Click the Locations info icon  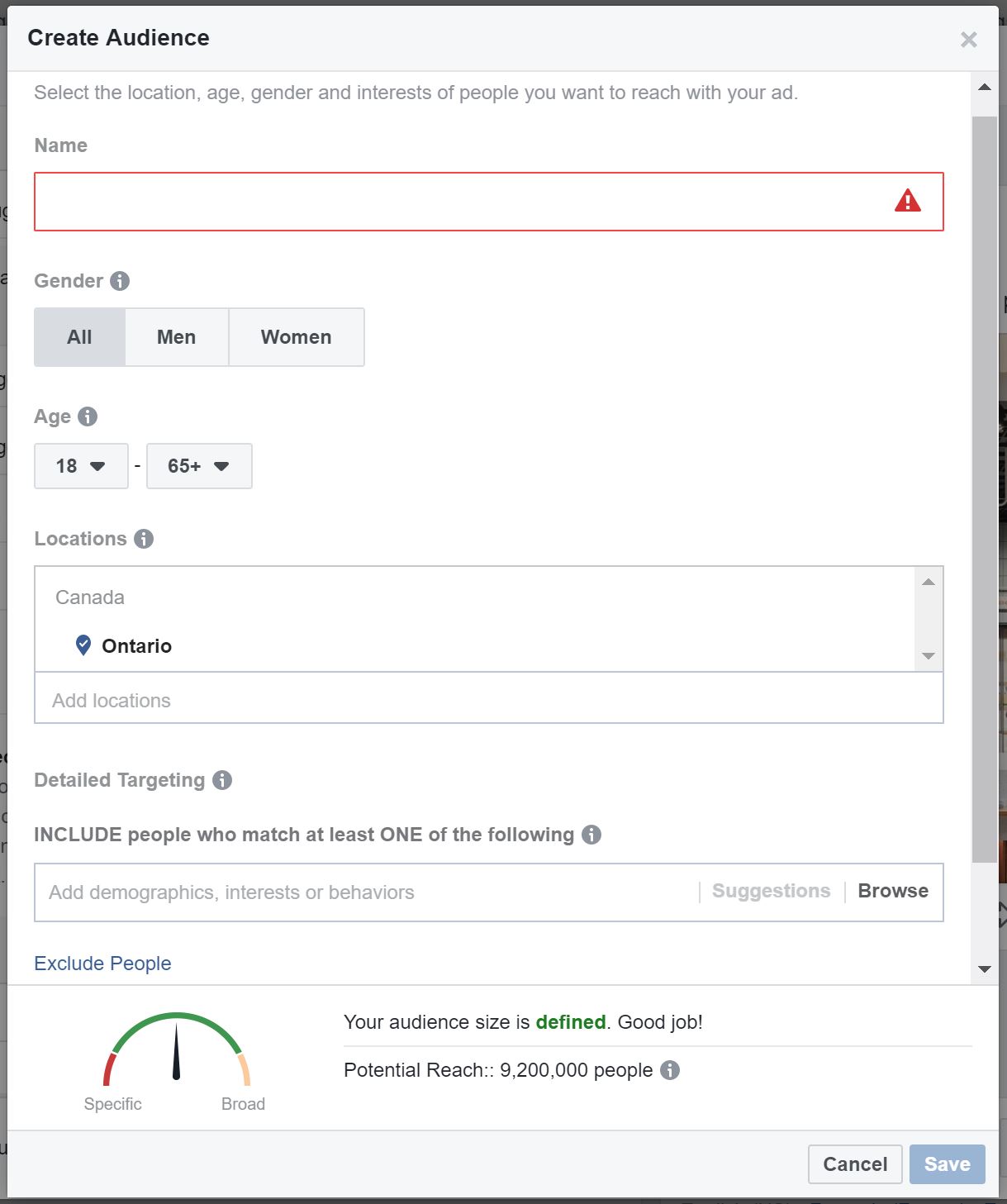point(144,539)
